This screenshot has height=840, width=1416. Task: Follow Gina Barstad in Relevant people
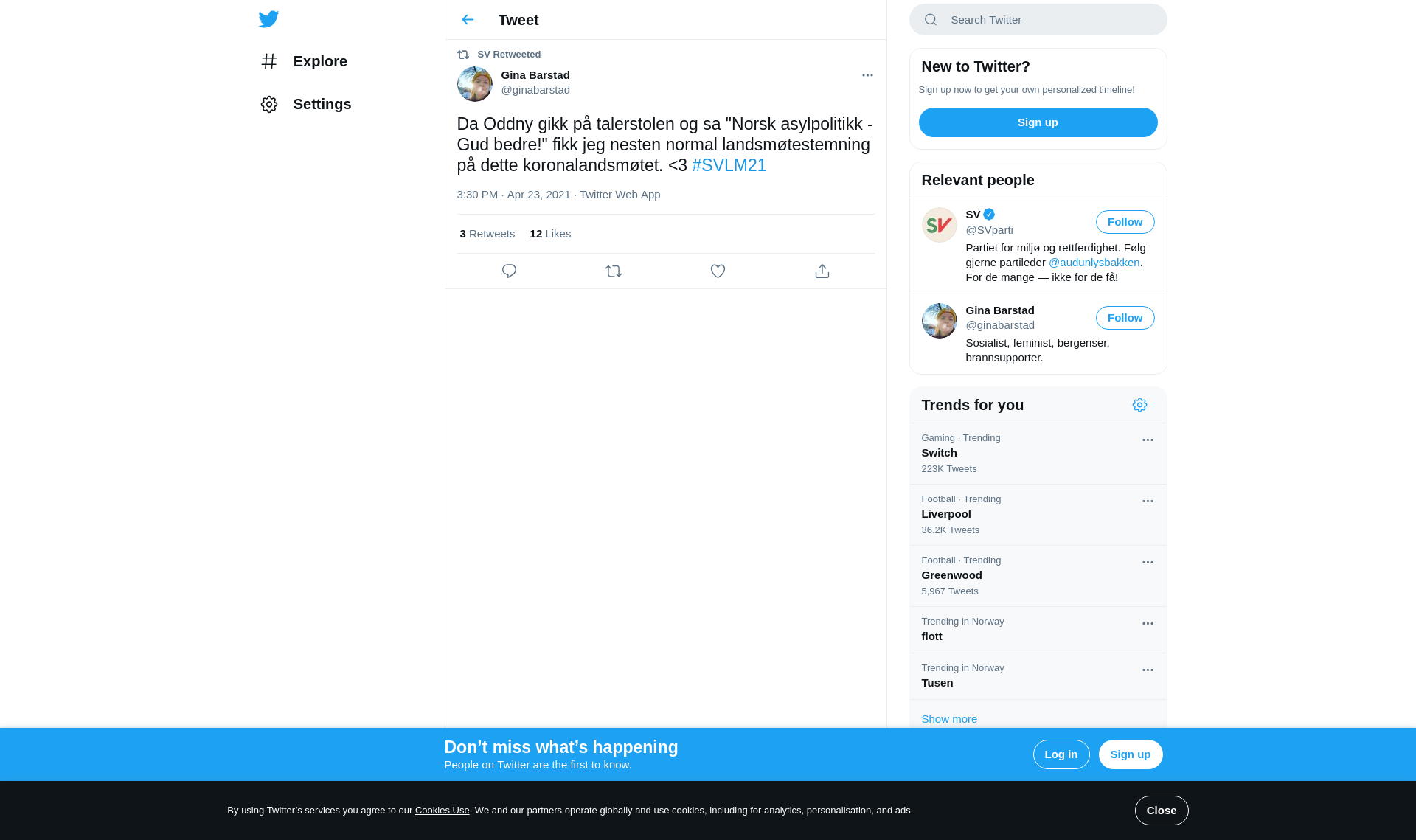[x=1125, y=318]
